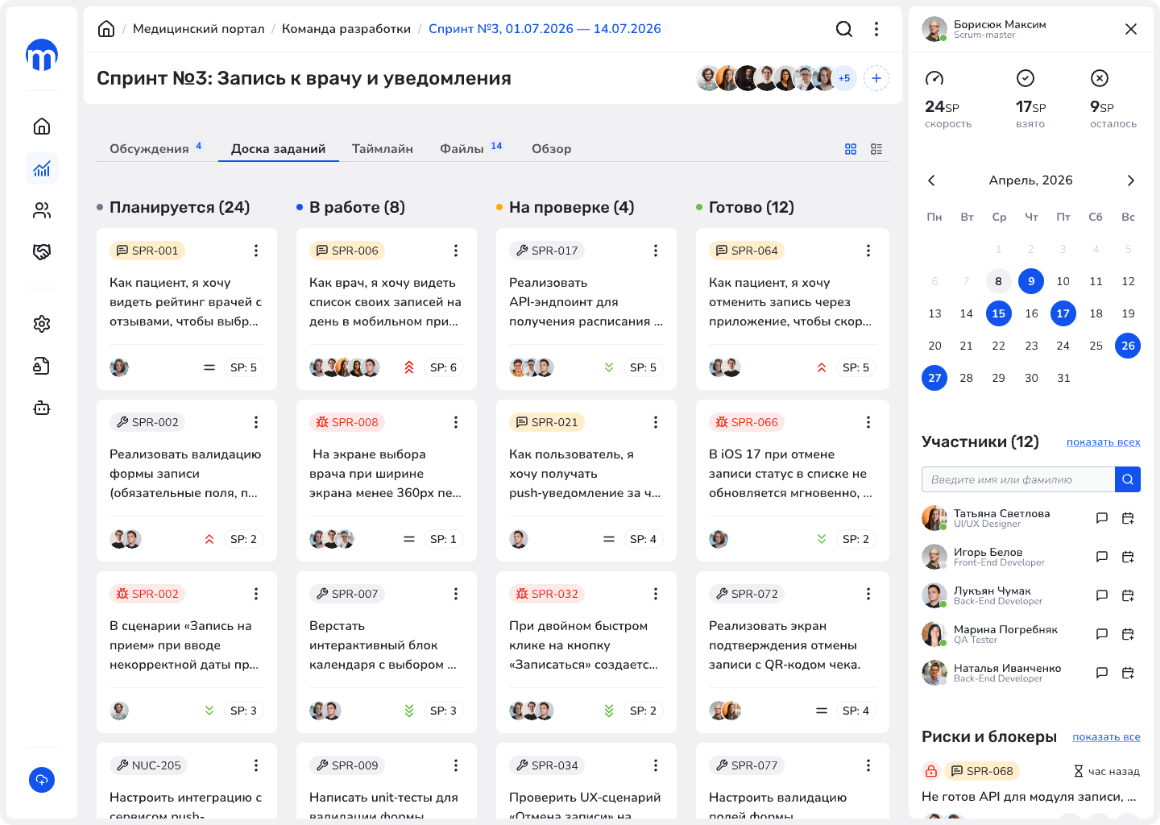Image resolution: width=1160 pixels, height=825 pixels.
Task: Open the SPR-068 blocker tag
Action: click(982, 771)
